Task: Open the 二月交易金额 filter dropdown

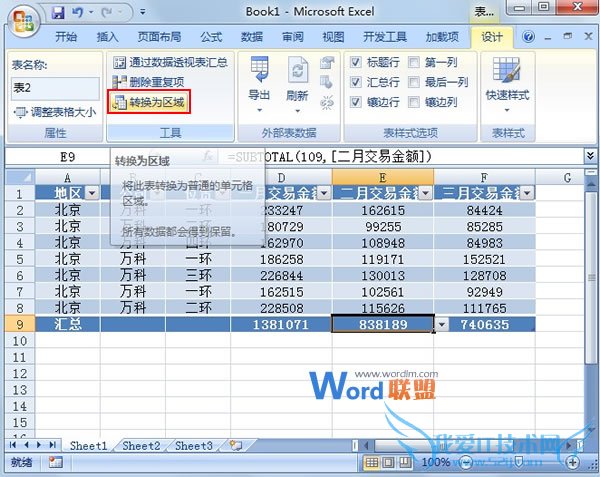Action: (x=426, y=193)
